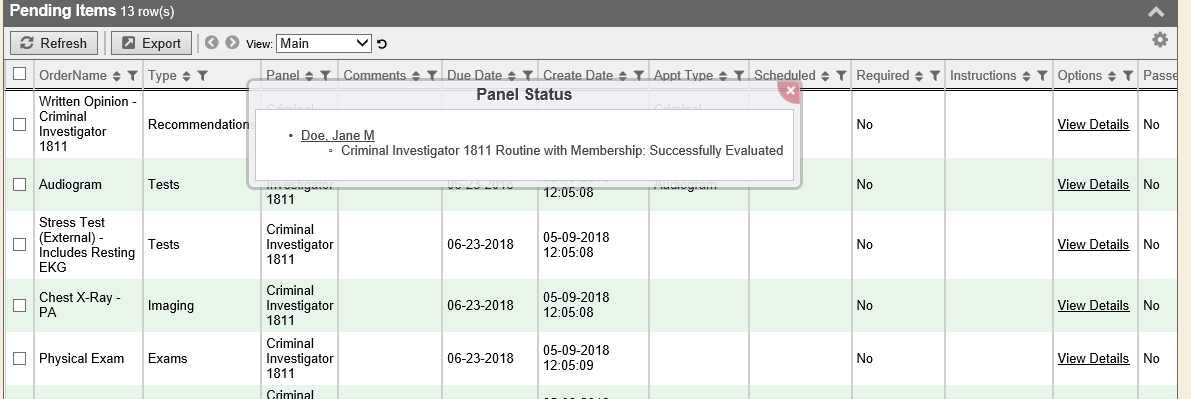Image resolution: width=1191 pixels, height=399 pixels.
Task: Click the gear settings icon
Action: 1159,40
